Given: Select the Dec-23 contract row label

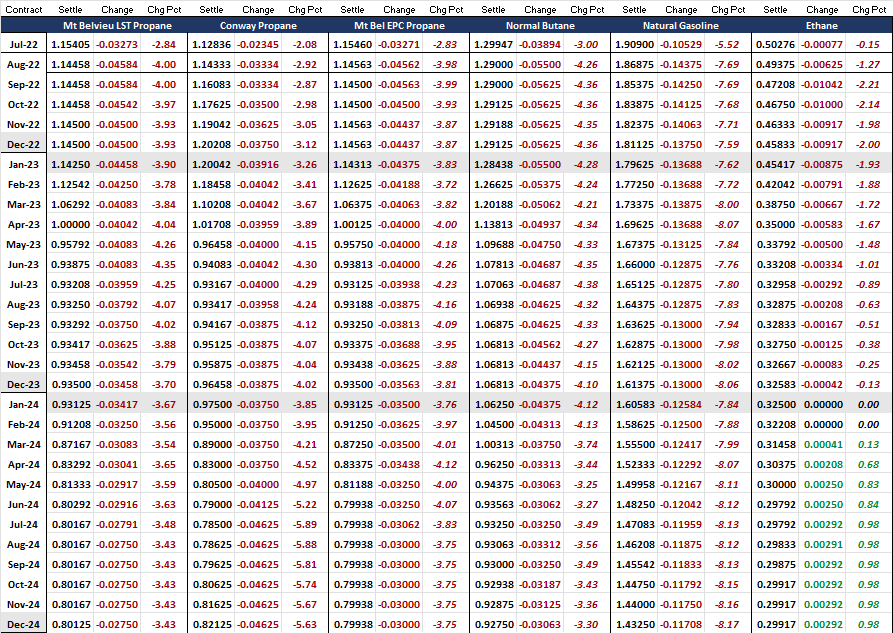Looking at the screenshot, I should click(x=23, y=385).
